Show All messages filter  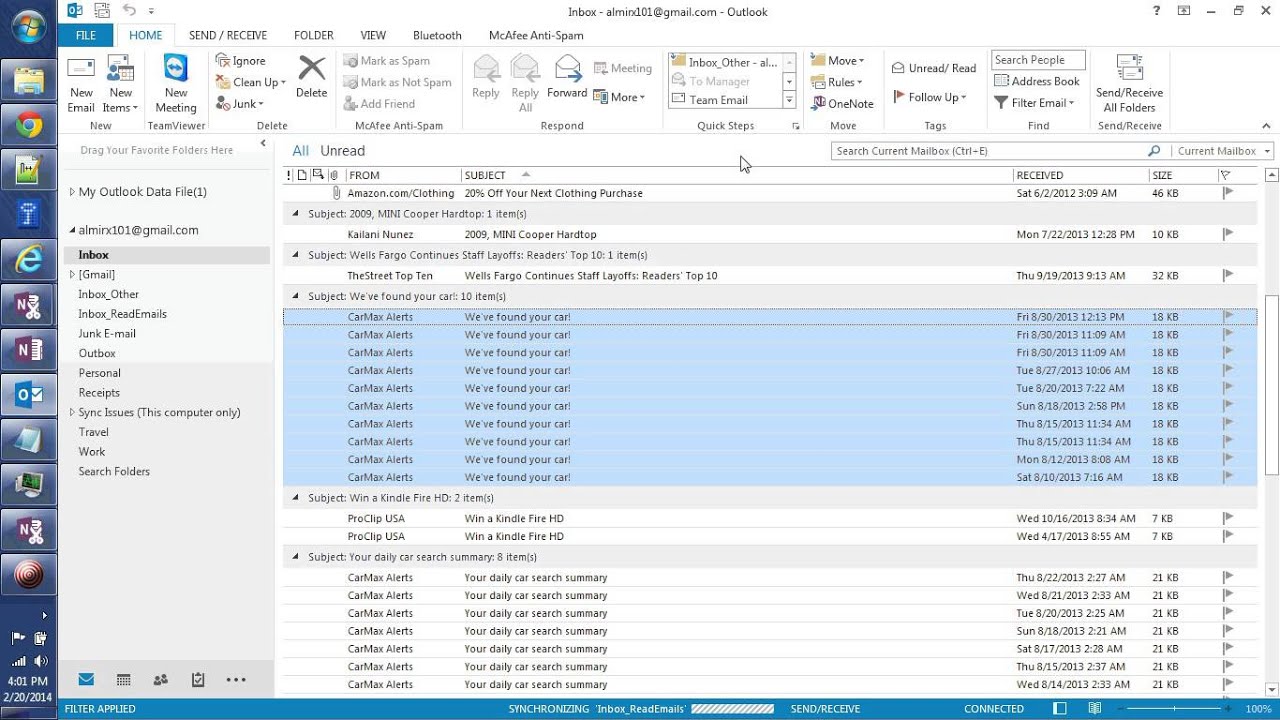click(300, 151)
